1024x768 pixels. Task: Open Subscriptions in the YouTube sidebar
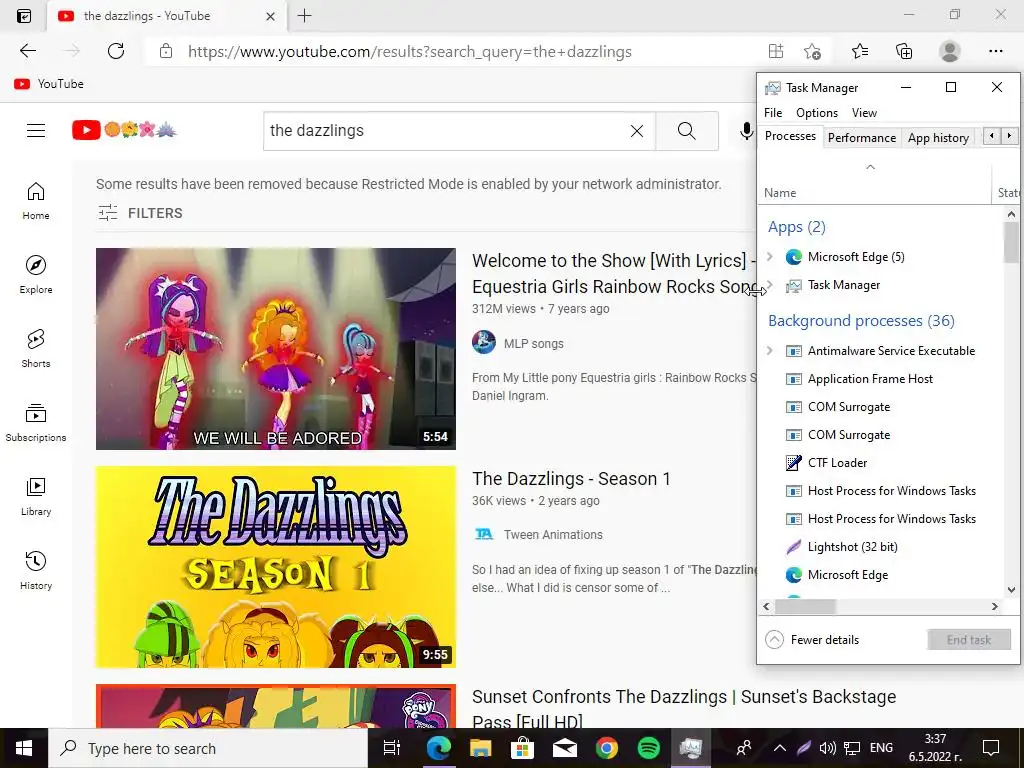pos(36,423)
